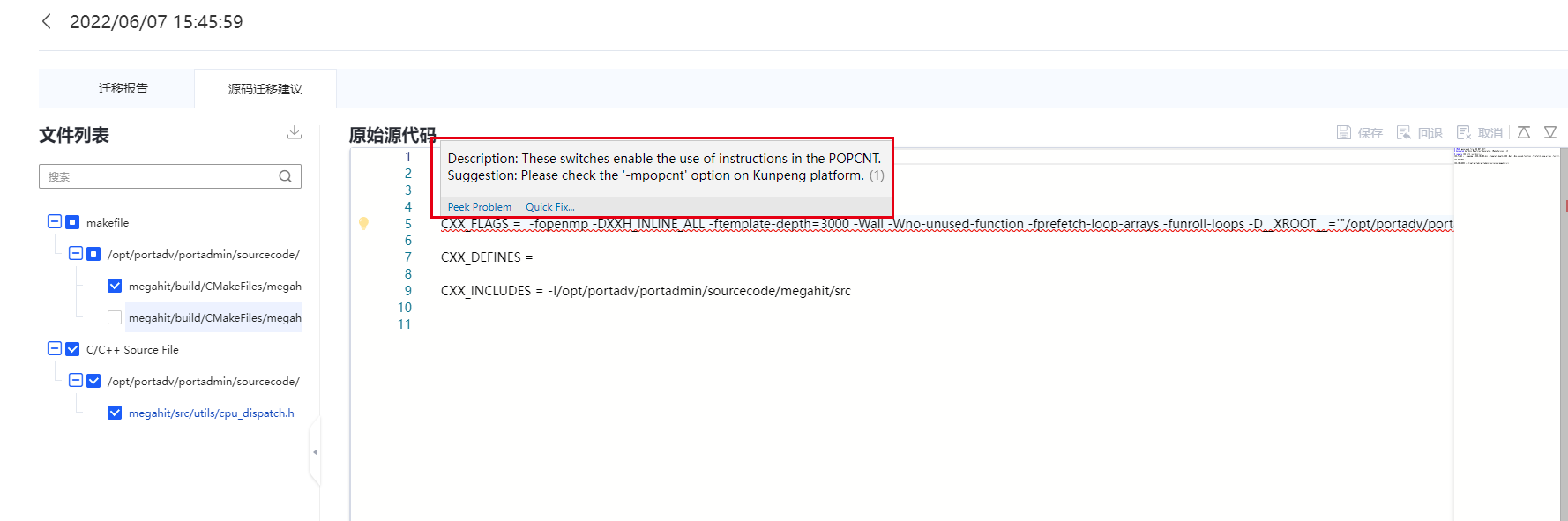Collapse the makefile tree node

(x=55, y=222)
